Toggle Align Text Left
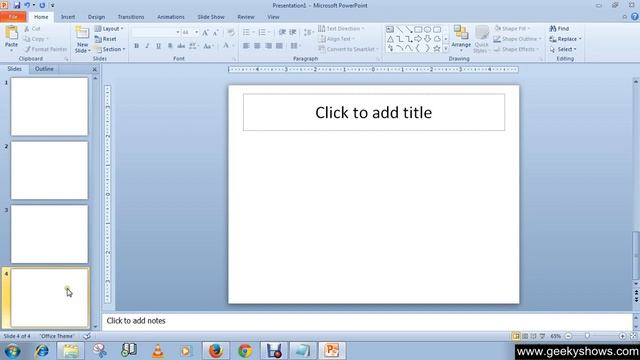640x360 pixels. [x=246, y=46]
